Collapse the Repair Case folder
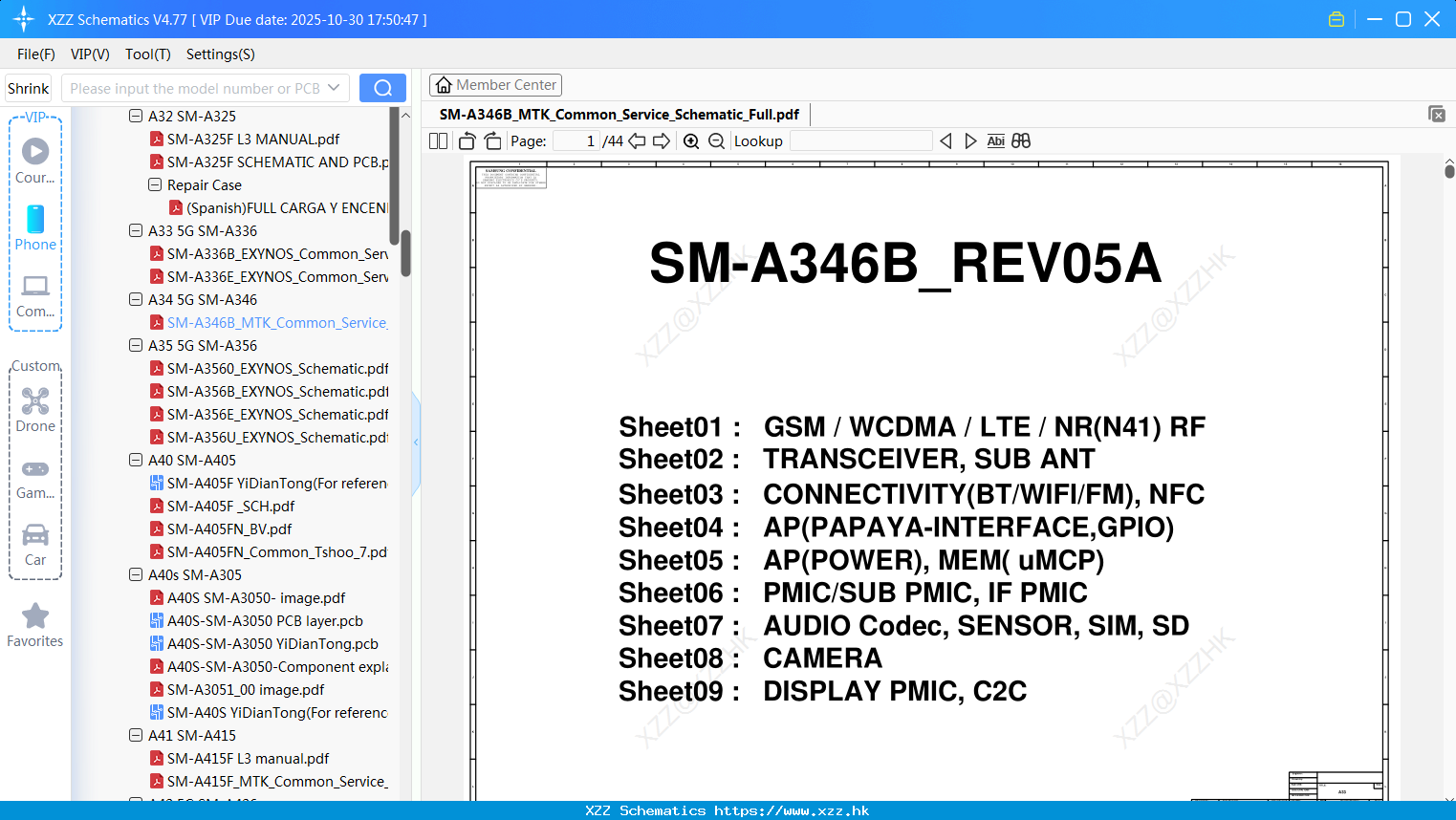The width and height of the screenshot is (1456, 820). (x=155, y=184)
